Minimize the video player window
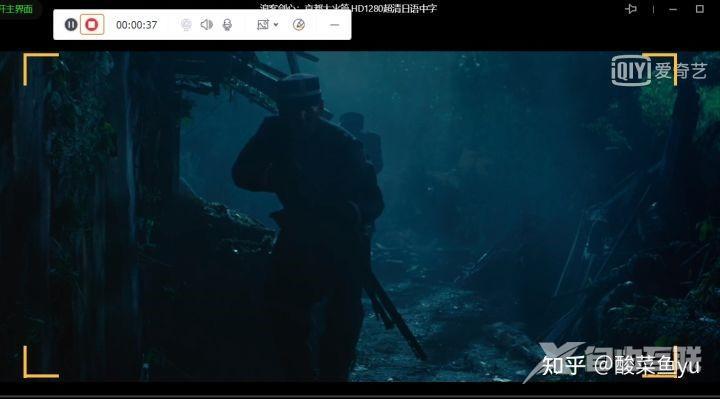 click(673, 9)
